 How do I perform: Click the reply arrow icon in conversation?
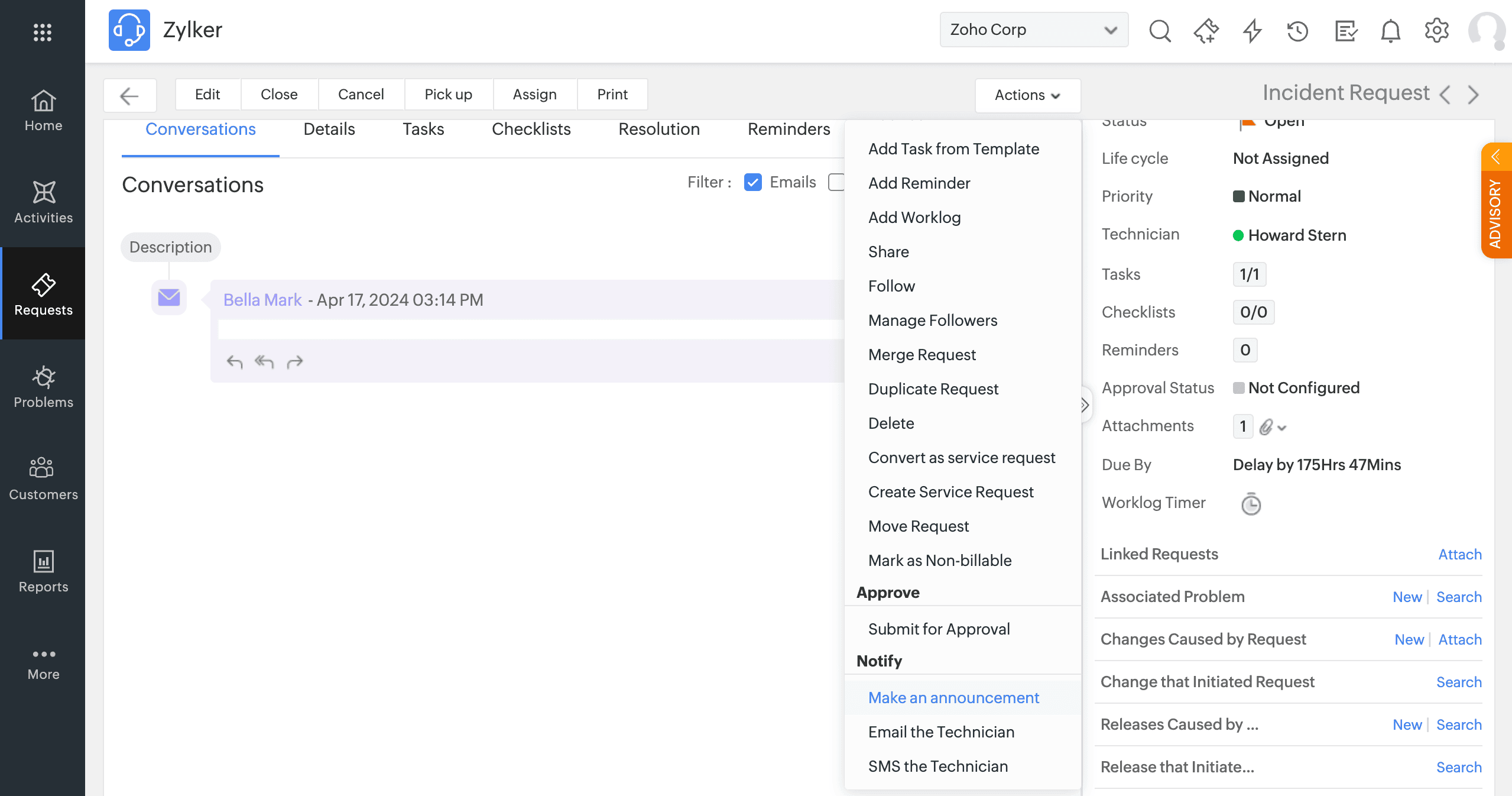pos(235,361)
